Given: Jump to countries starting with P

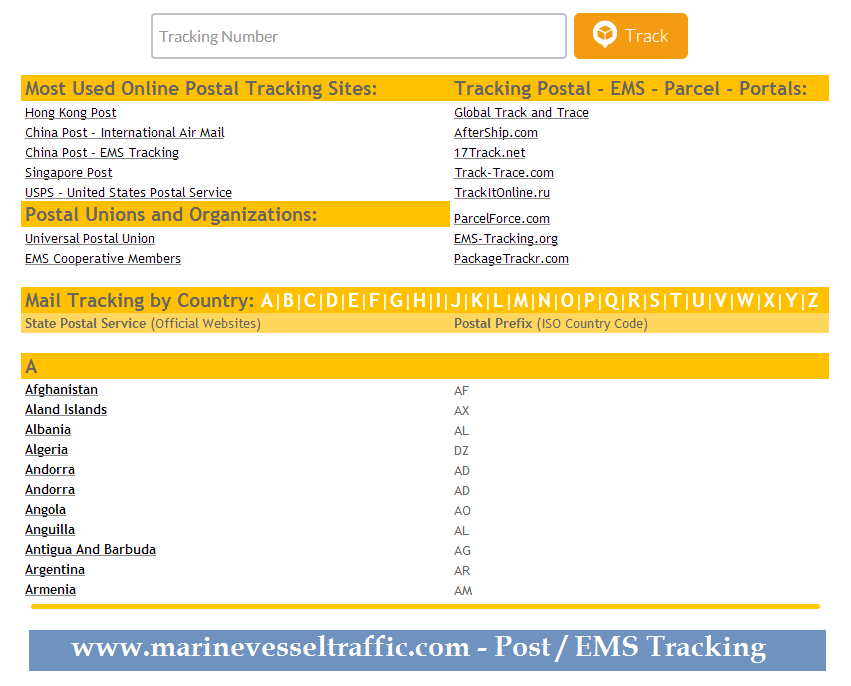Looking at the screenshot, I should point(589,301).
